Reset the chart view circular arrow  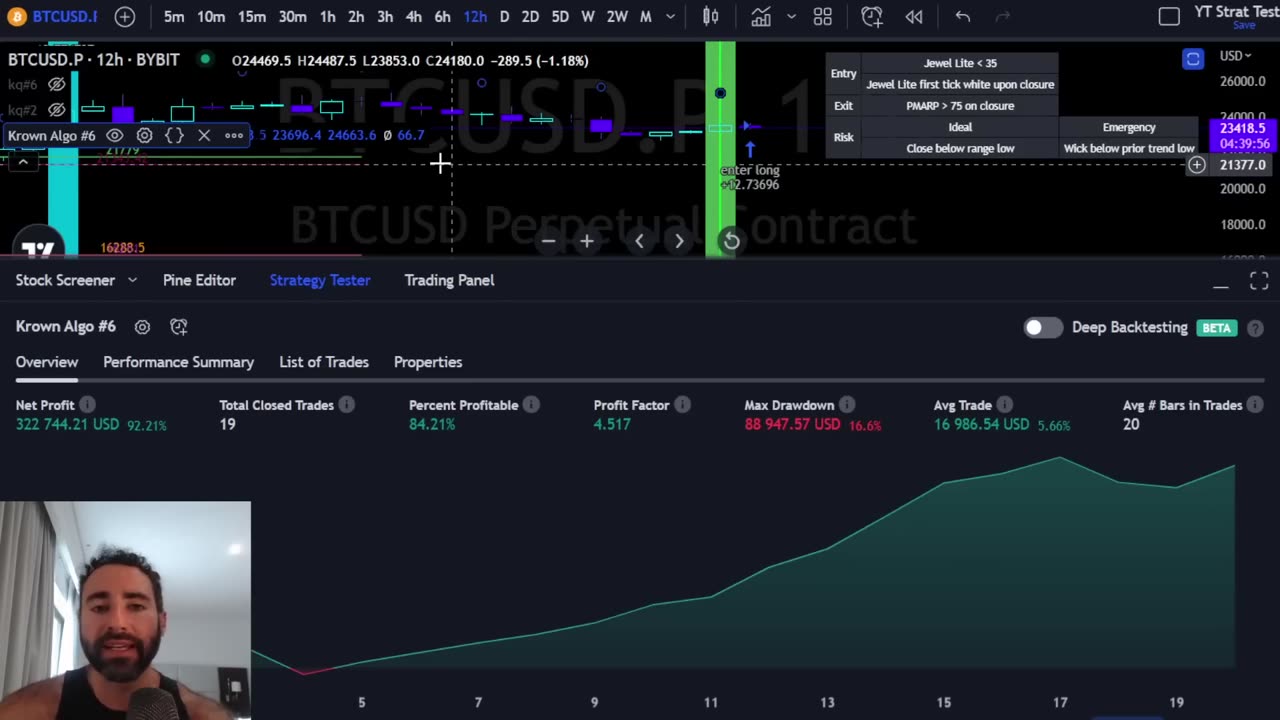pos(731,241)
